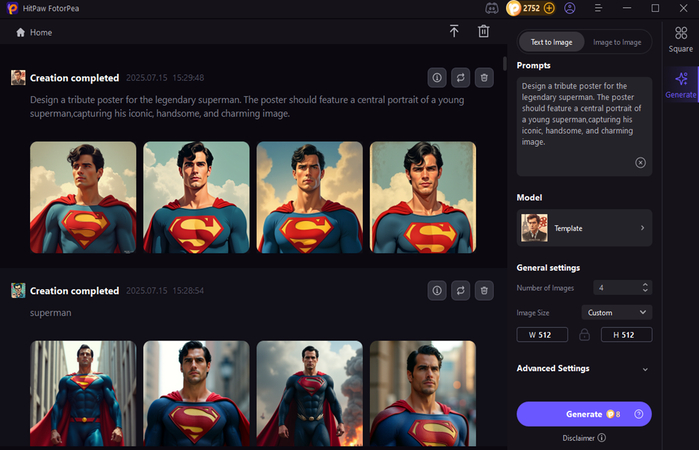Click the help question mark on Generate button
This screenshot has width=699, height=450.
(638, 414)
